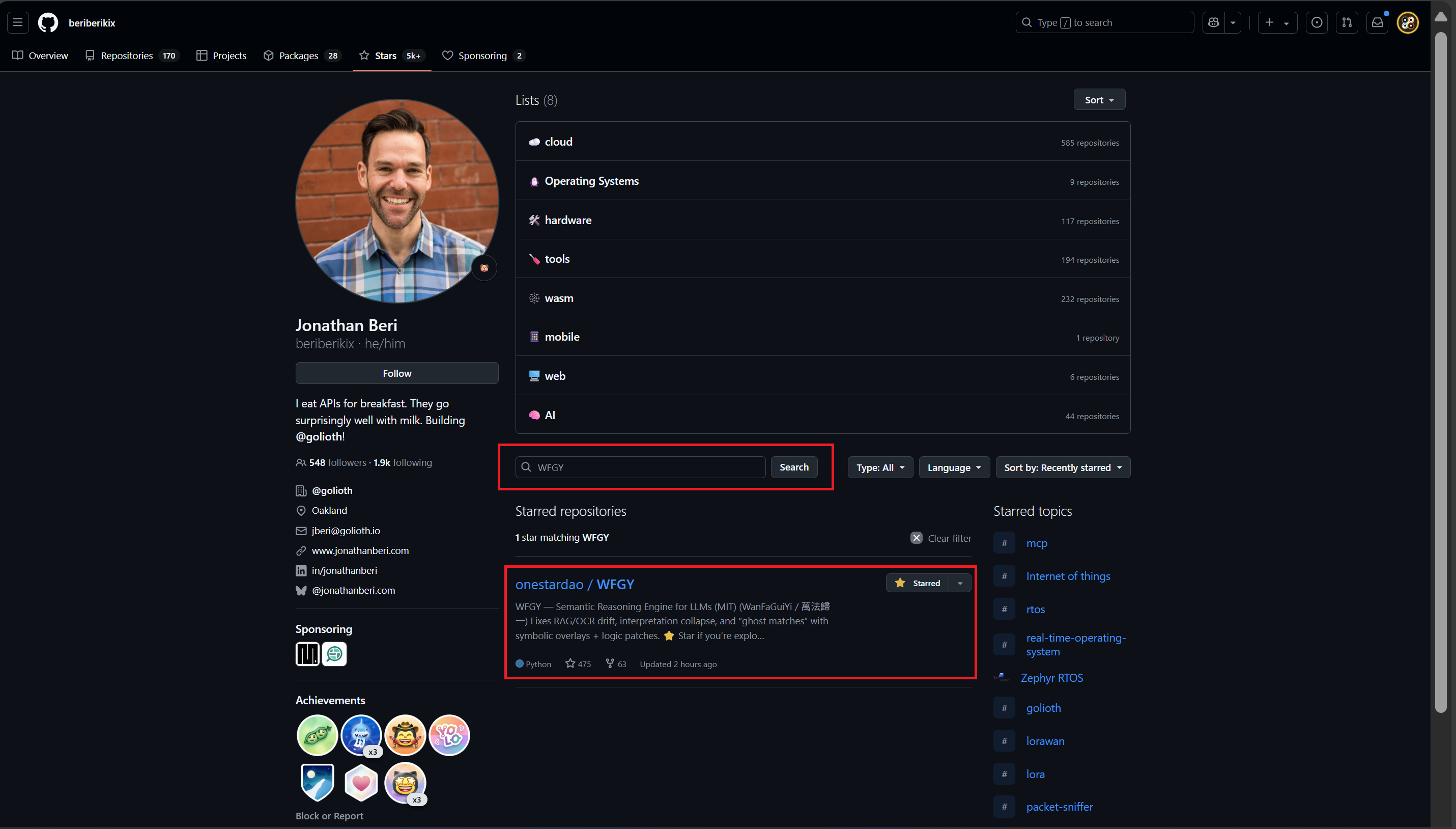Open the hamburger navigation menu
The image size is (1456, 829).
[x=18, y=23]
